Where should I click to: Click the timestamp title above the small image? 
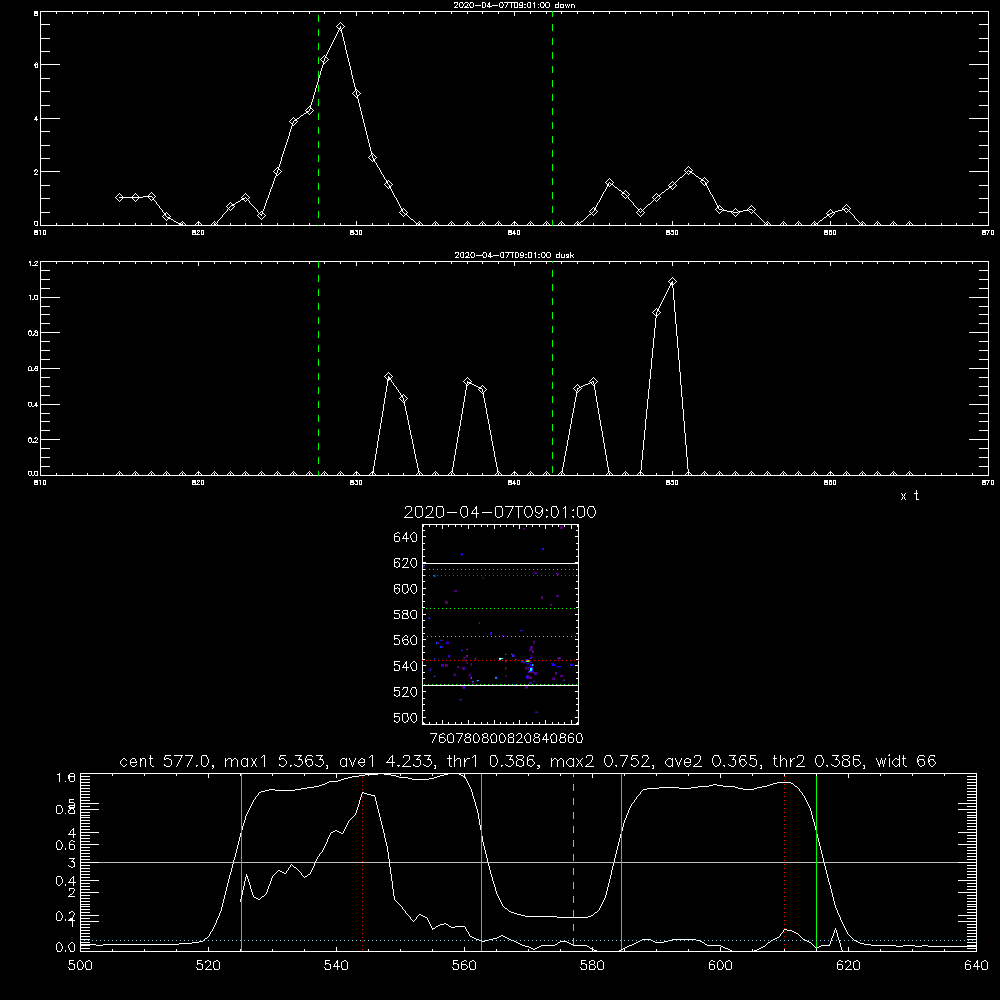coord(500,512)
